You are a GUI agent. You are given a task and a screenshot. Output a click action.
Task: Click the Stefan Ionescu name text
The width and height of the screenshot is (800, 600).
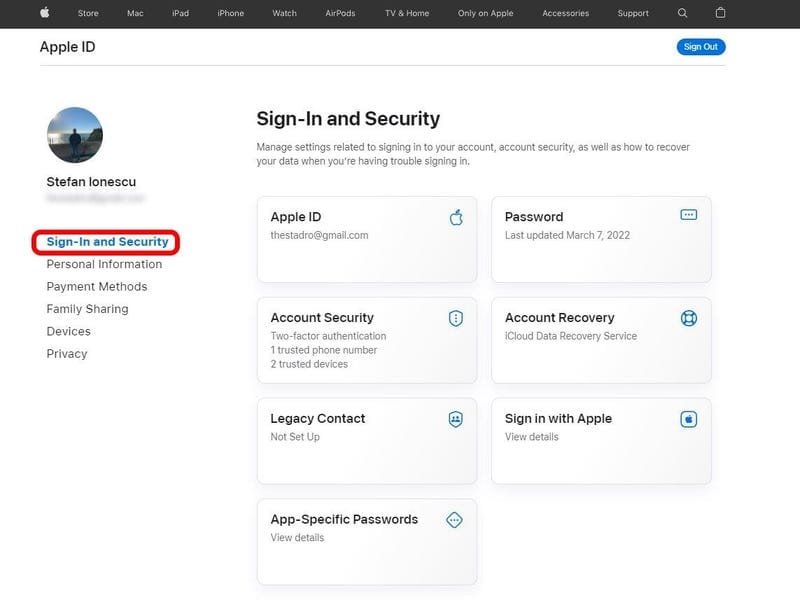pyautogui.click(x=91, y=182)
